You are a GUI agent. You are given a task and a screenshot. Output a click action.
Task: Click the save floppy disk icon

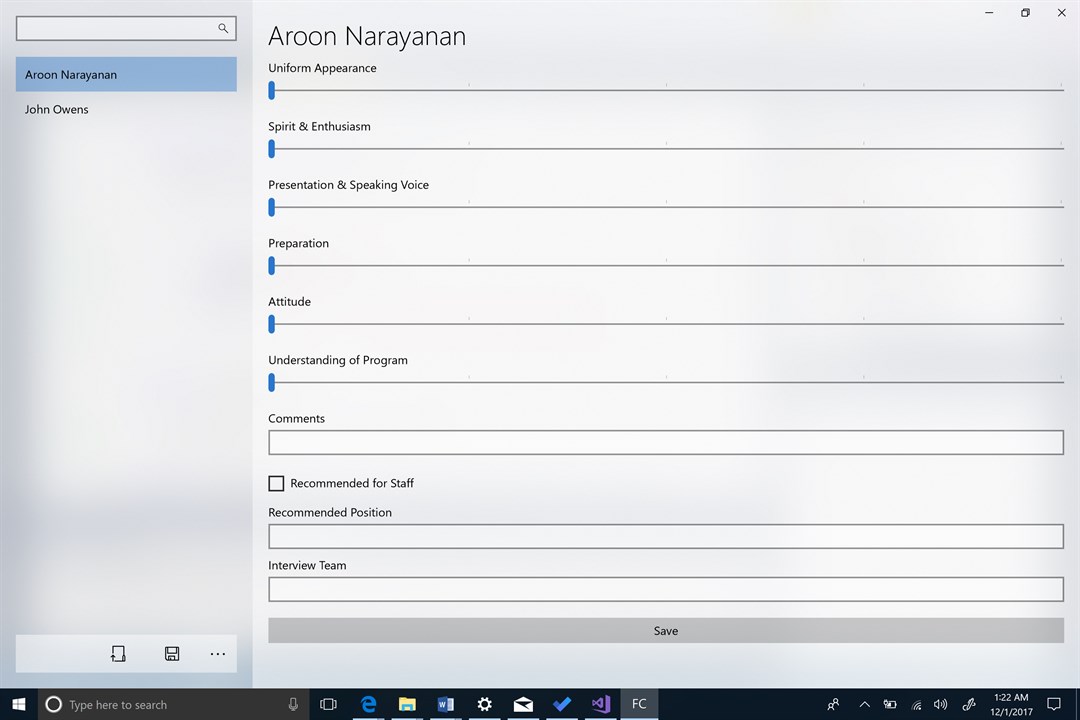(172, 653)
